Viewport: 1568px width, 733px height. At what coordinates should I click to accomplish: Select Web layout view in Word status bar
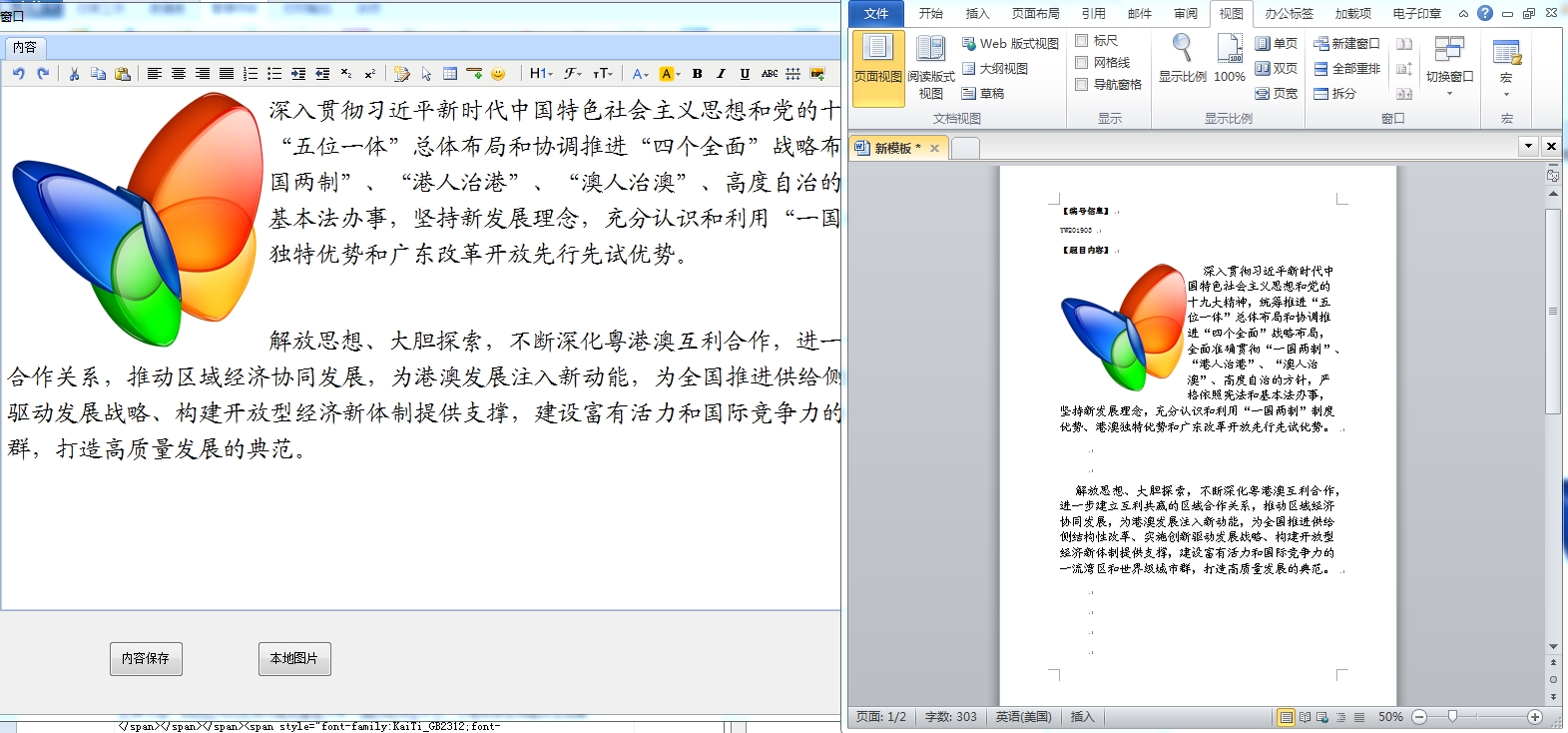point(1322,717)
